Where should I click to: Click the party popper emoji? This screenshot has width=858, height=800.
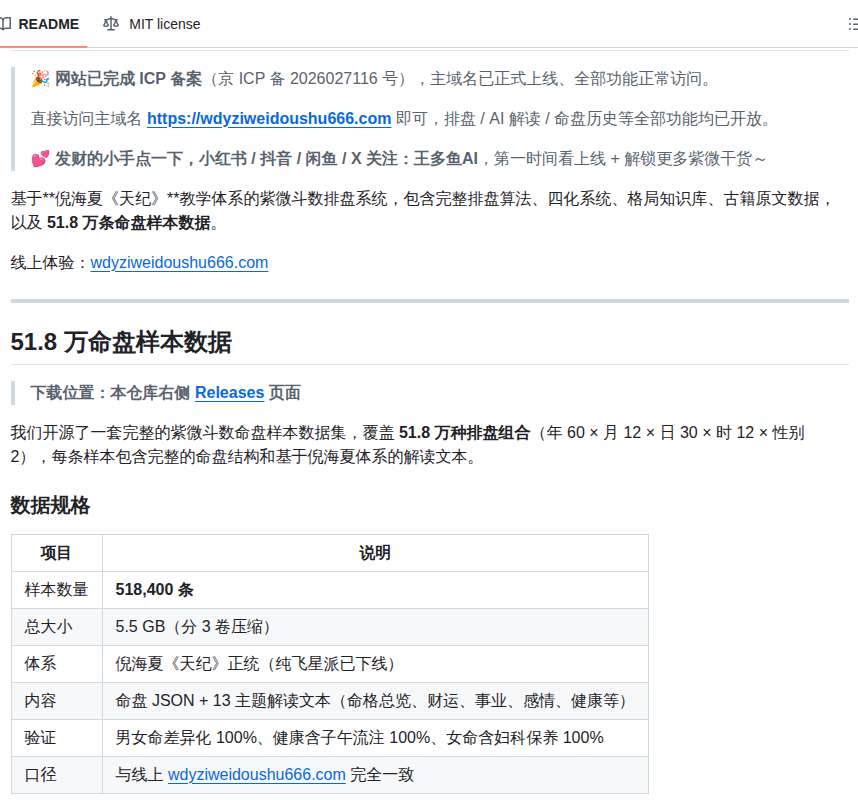pyautogui.click(x=40, y=79)
